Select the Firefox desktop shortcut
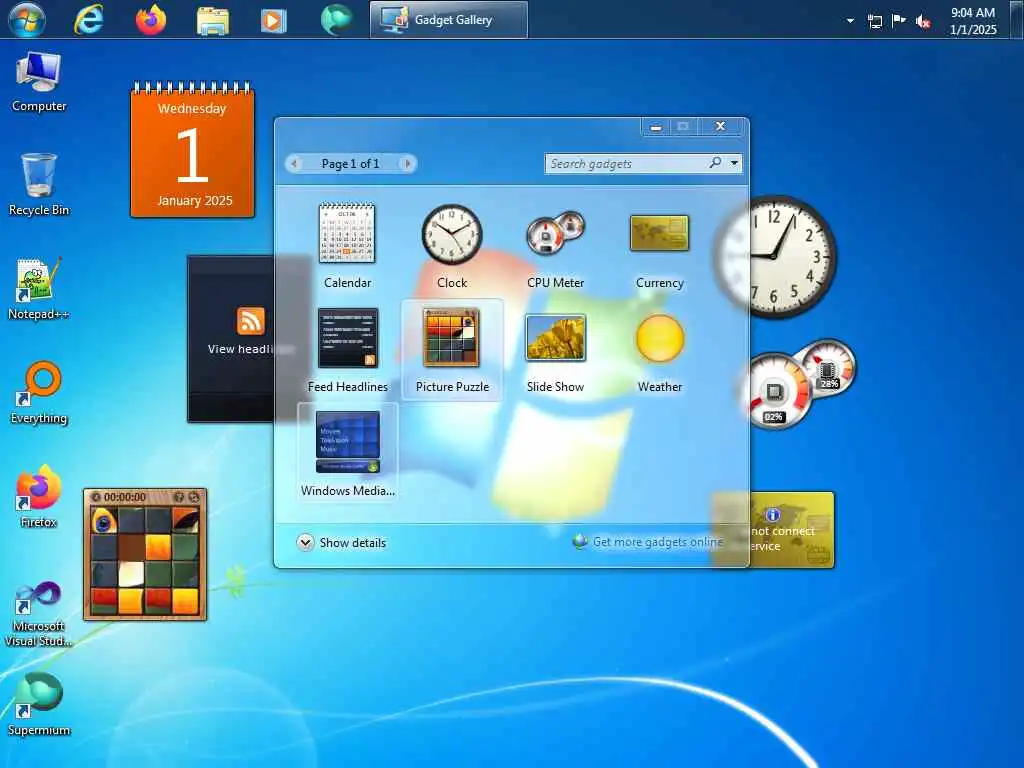 39,497
